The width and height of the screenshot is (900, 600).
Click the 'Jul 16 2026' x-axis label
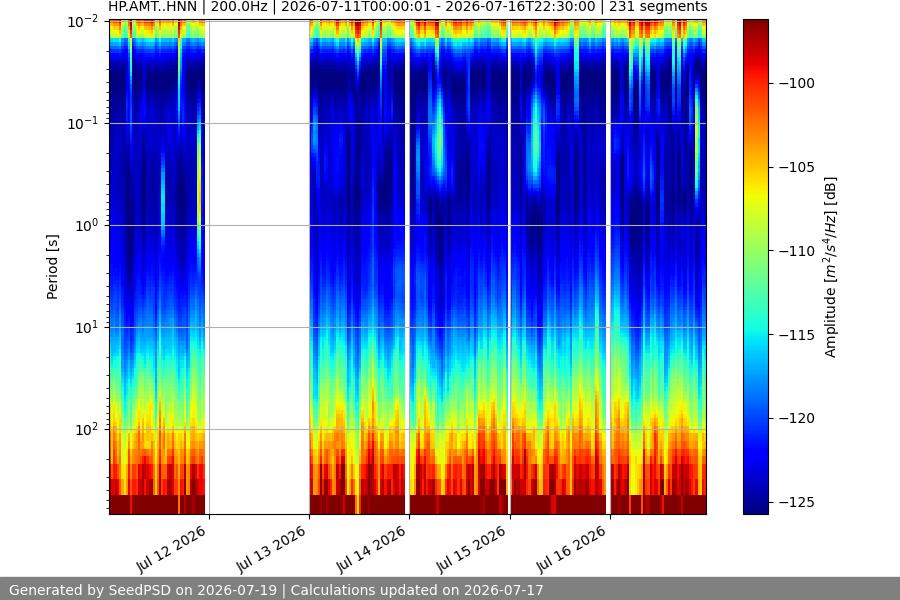tap(571, 549)
